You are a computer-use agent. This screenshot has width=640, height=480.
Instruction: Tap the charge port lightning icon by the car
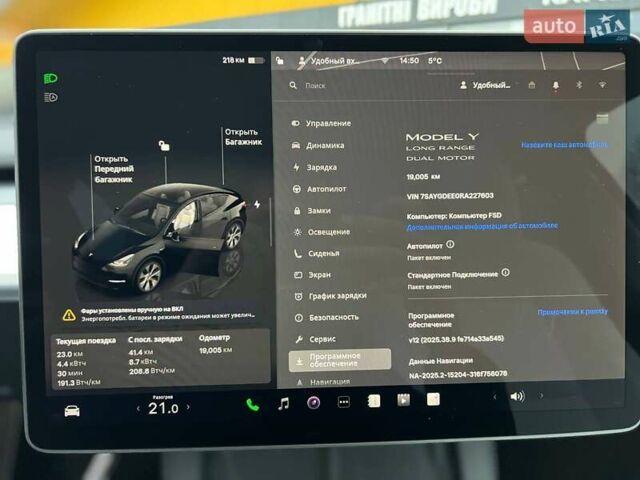(257, 204)
